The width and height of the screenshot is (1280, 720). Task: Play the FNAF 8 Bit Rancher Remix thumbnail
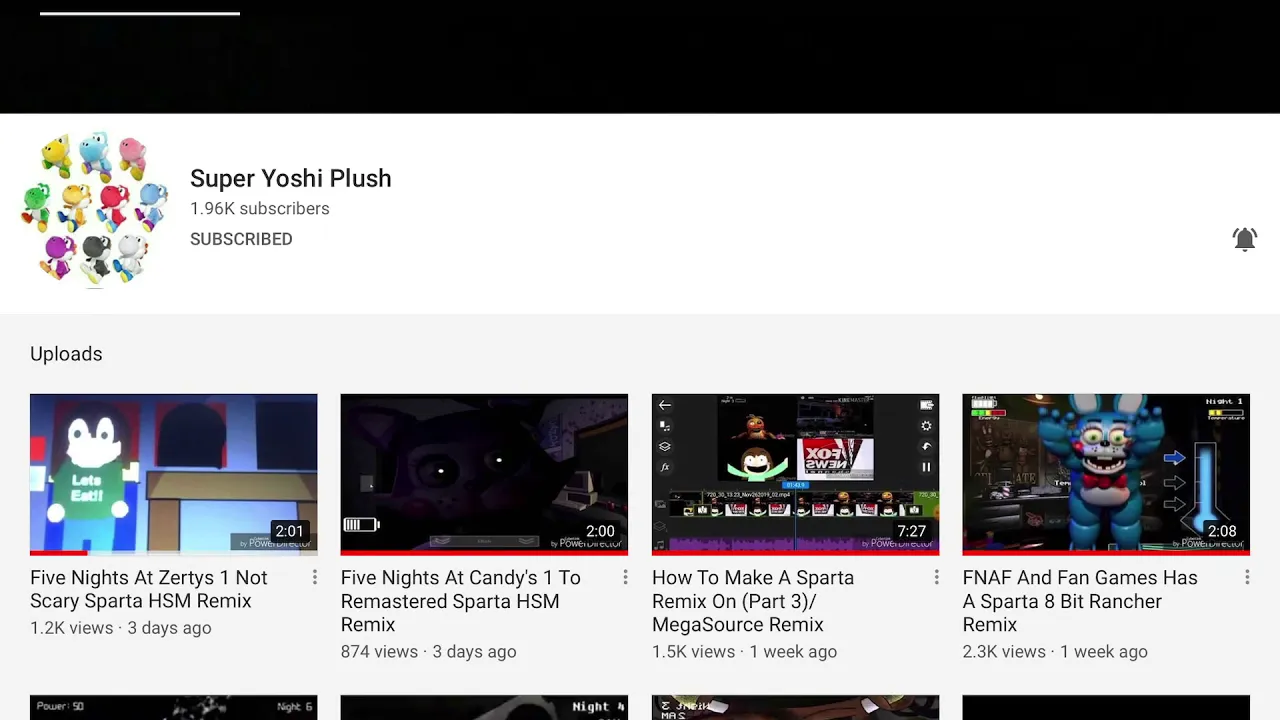(1106, 473)
